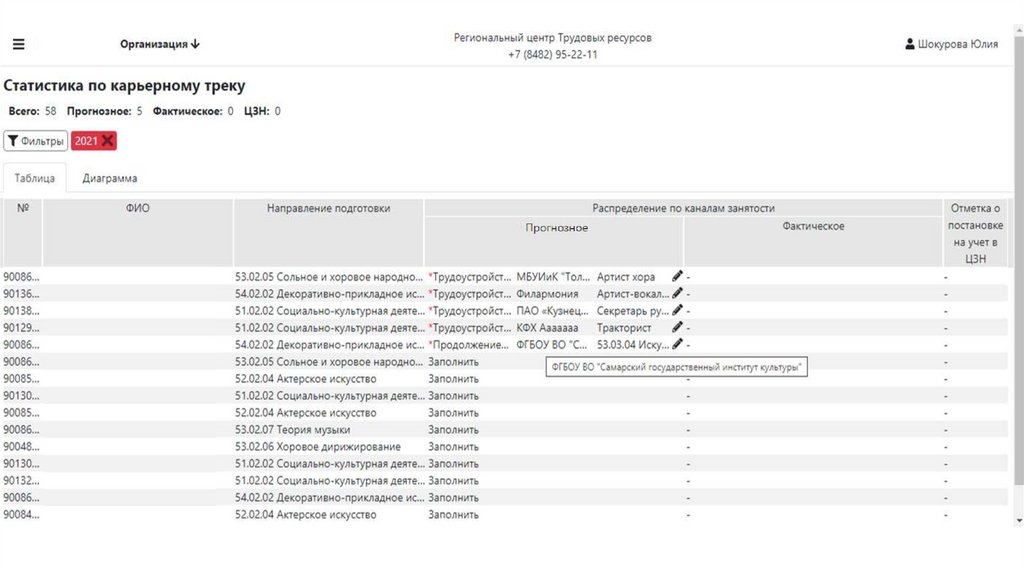Select the row with ID 90048
1024x574 pixels.
(x=20, y=447)
